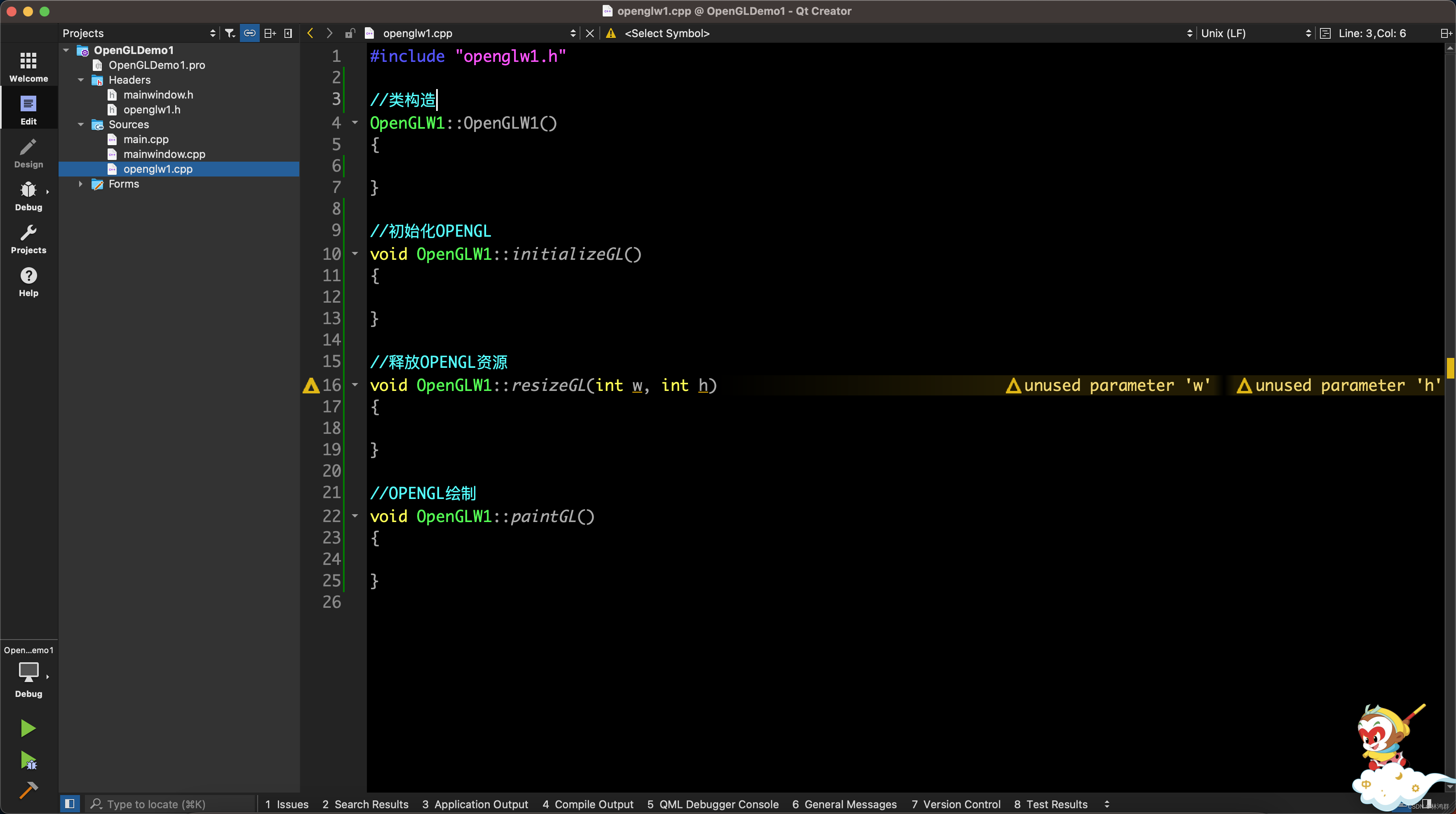Image resolution: width=1456 pixels, height=814 pixels.
Task: Toggle synchronize with editor link button
Action: [x=249, y=33]
